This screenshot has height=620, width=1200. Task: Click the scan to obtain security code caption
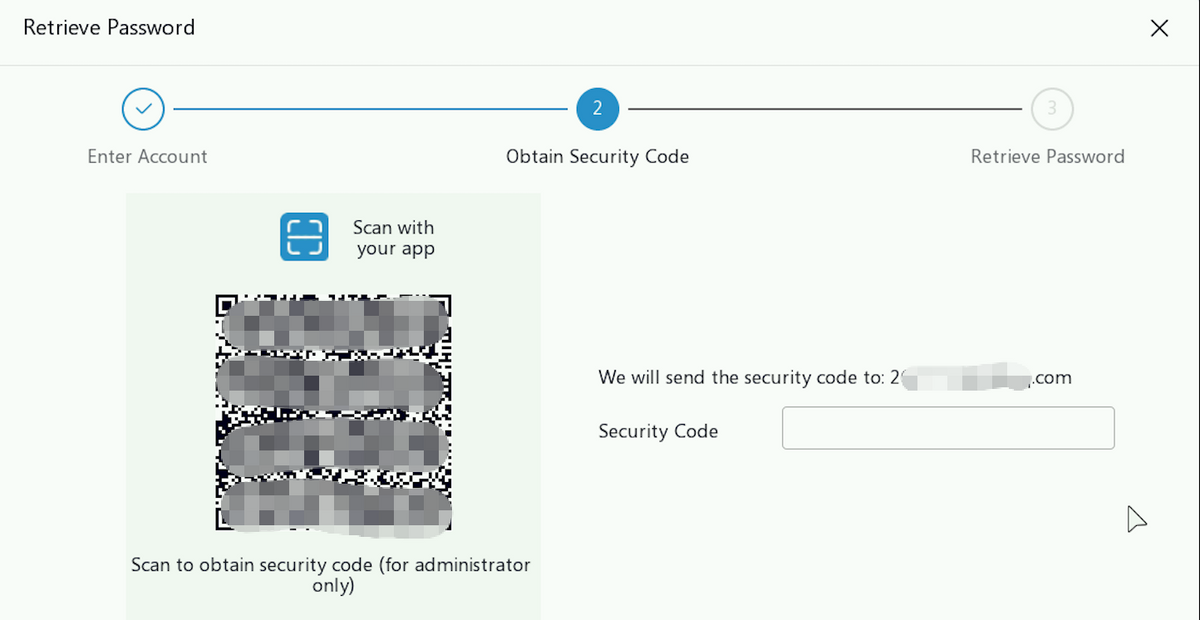[331, 575]
